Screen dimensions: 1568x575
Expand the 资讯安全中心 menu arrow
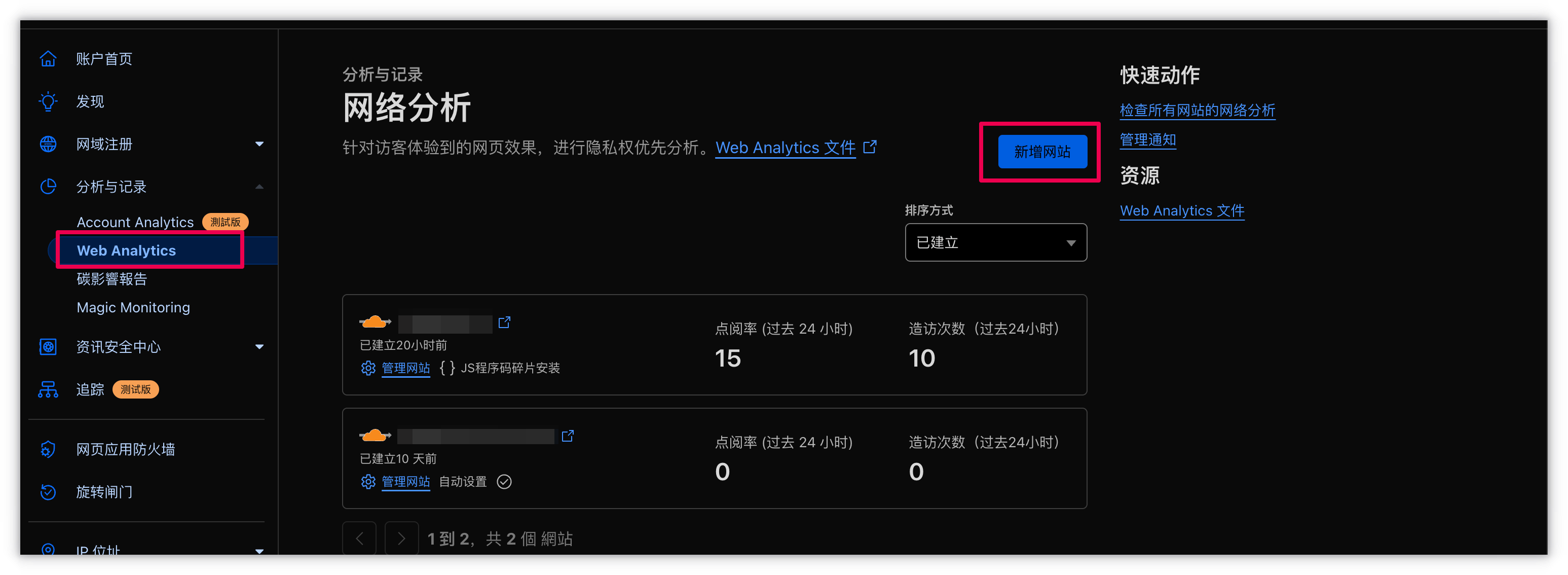(259, 347)
